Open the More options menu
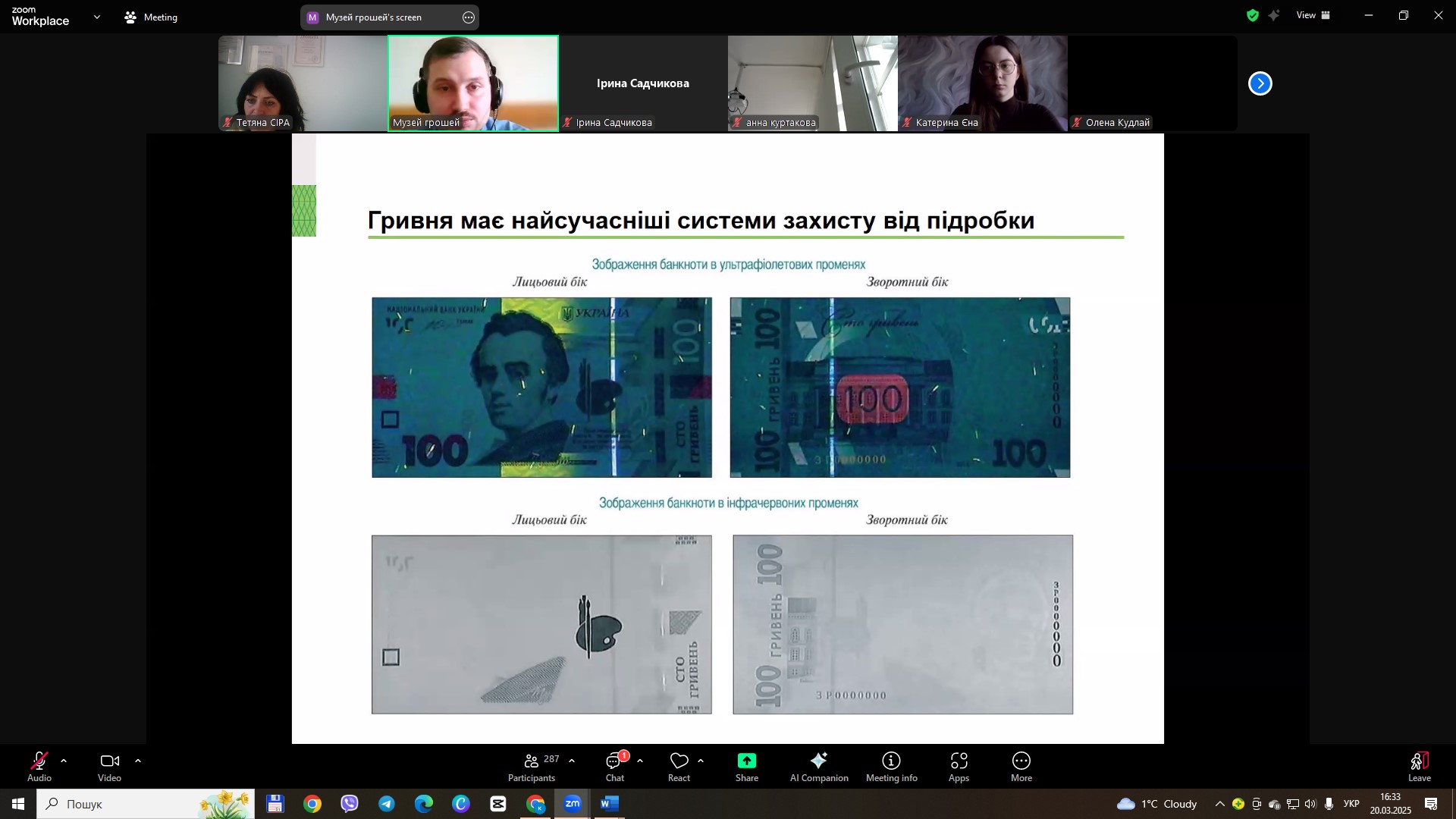Screen dimensions: 1456x819 pos(1021,767)
